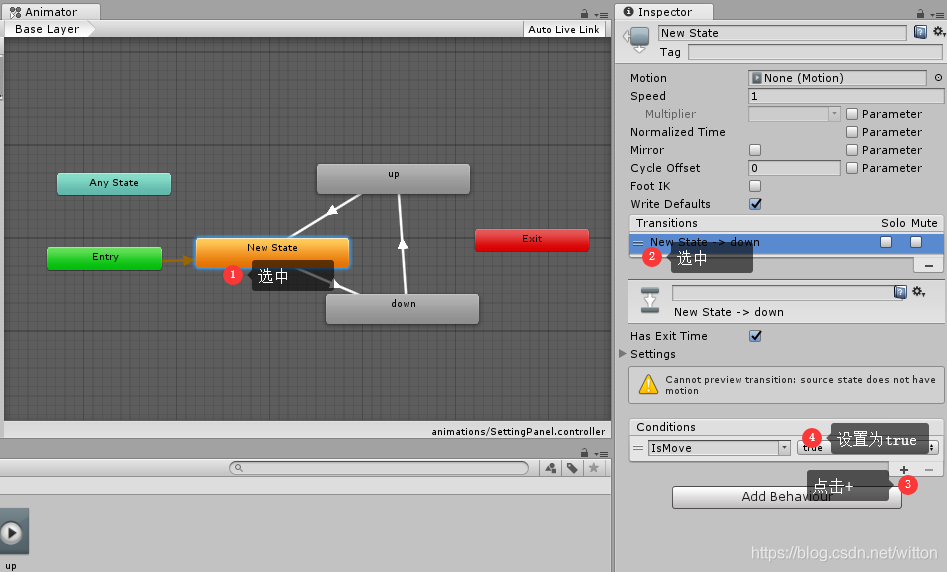Click the lock icon on Animator panel

[x=584, y=13]
